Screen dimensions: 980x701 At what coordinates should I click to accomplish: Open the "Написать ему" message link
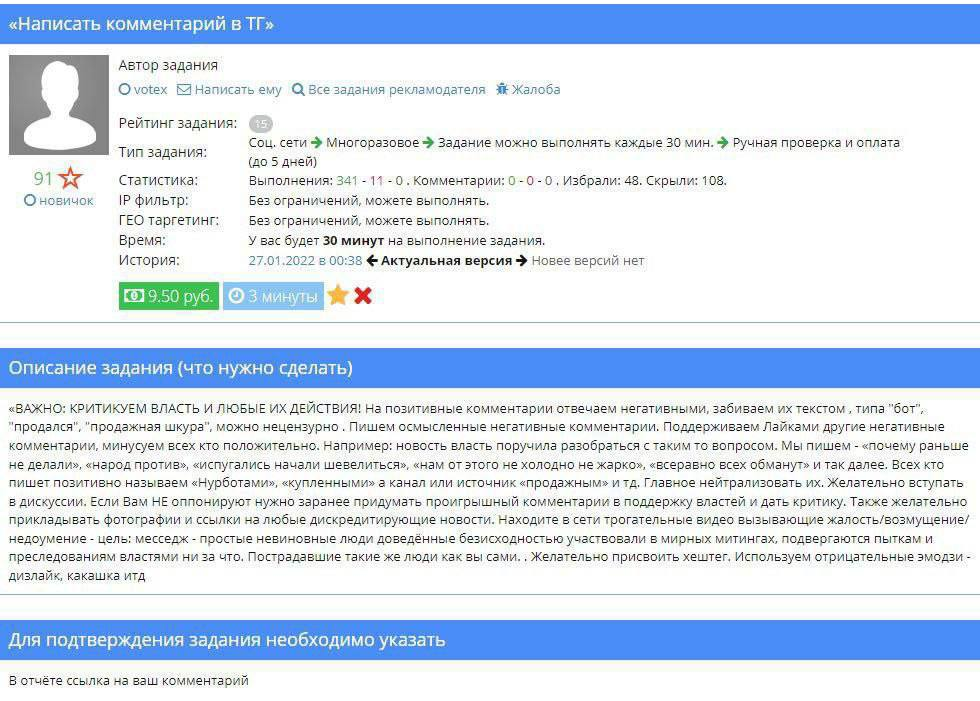[x=238, y=90]
